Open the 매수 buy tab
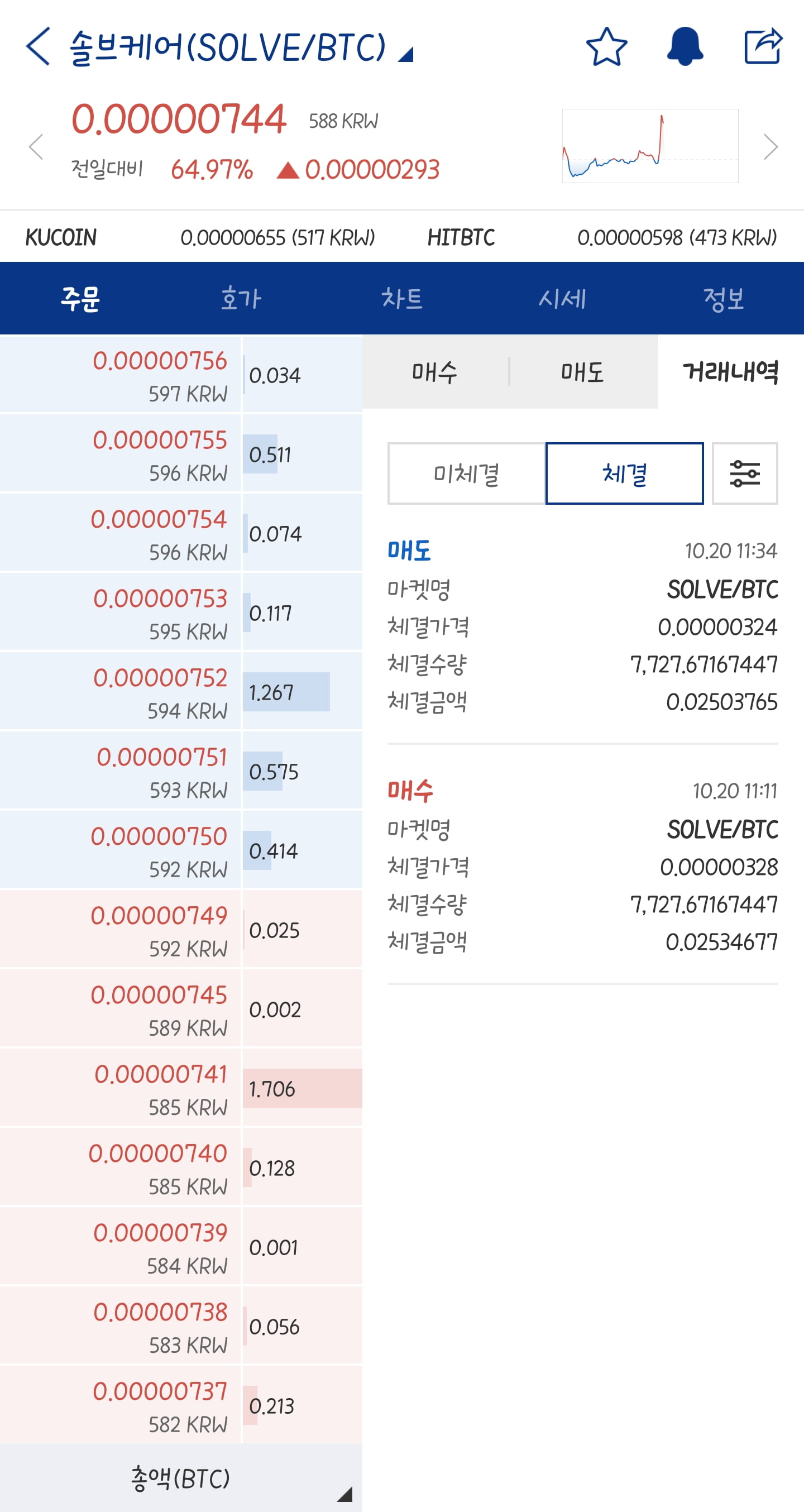804x1512 pixels. [435, 371]
